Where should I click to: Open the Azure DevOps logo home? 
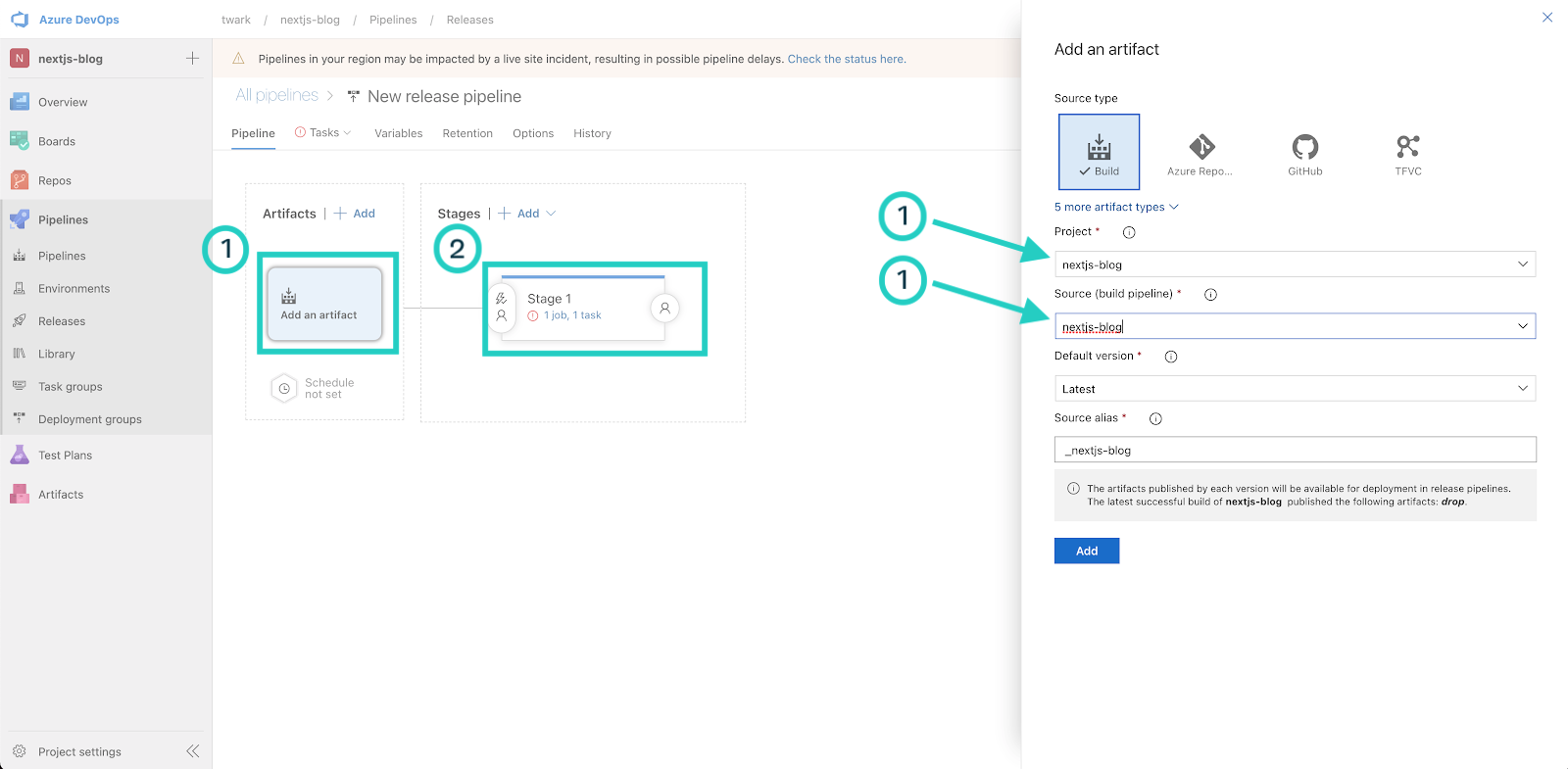pyautogui.click(x=20, y=20)
